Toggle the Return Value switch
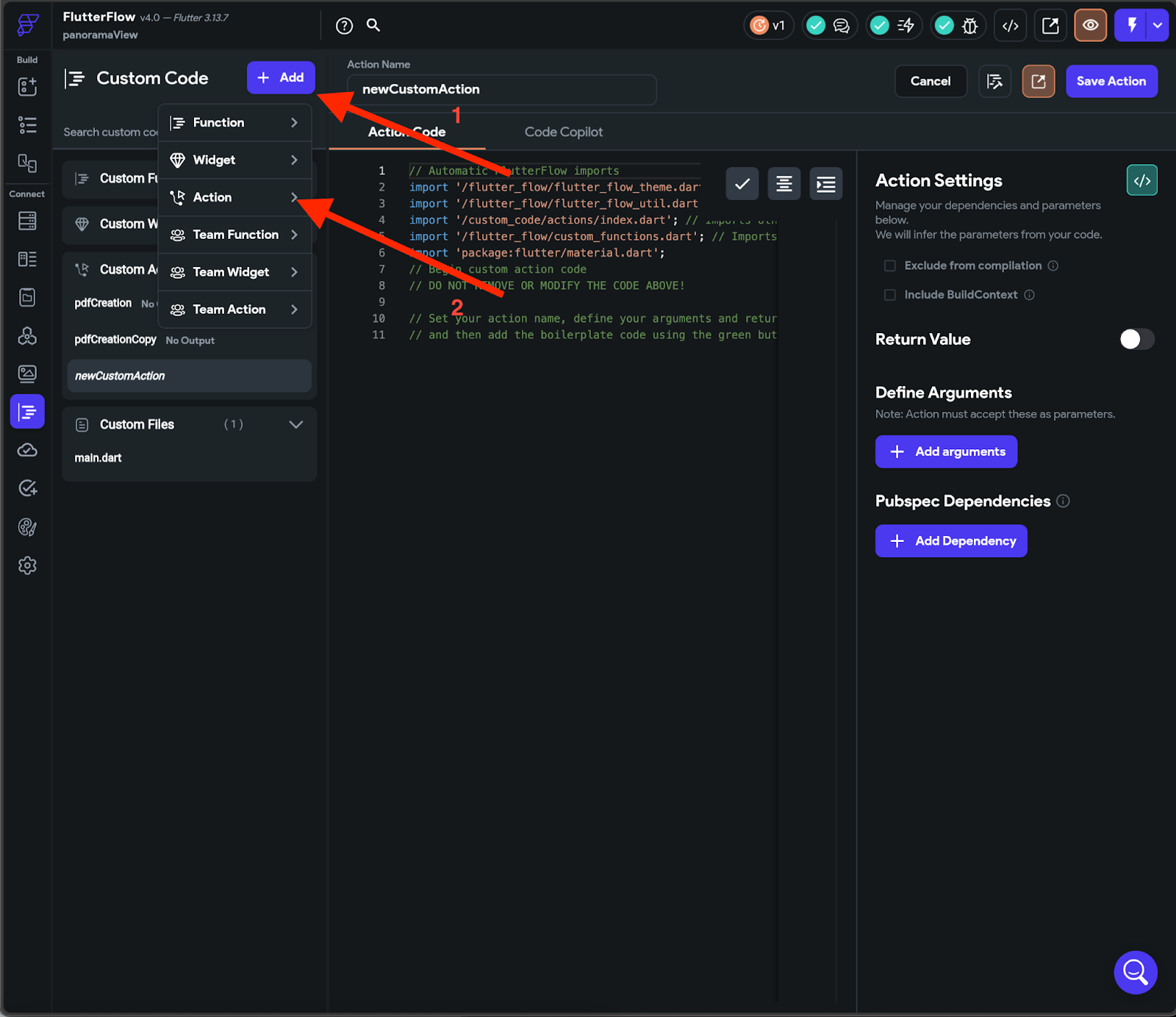The width and height of the screenshot is (1176, 1017). [1137, 339]
